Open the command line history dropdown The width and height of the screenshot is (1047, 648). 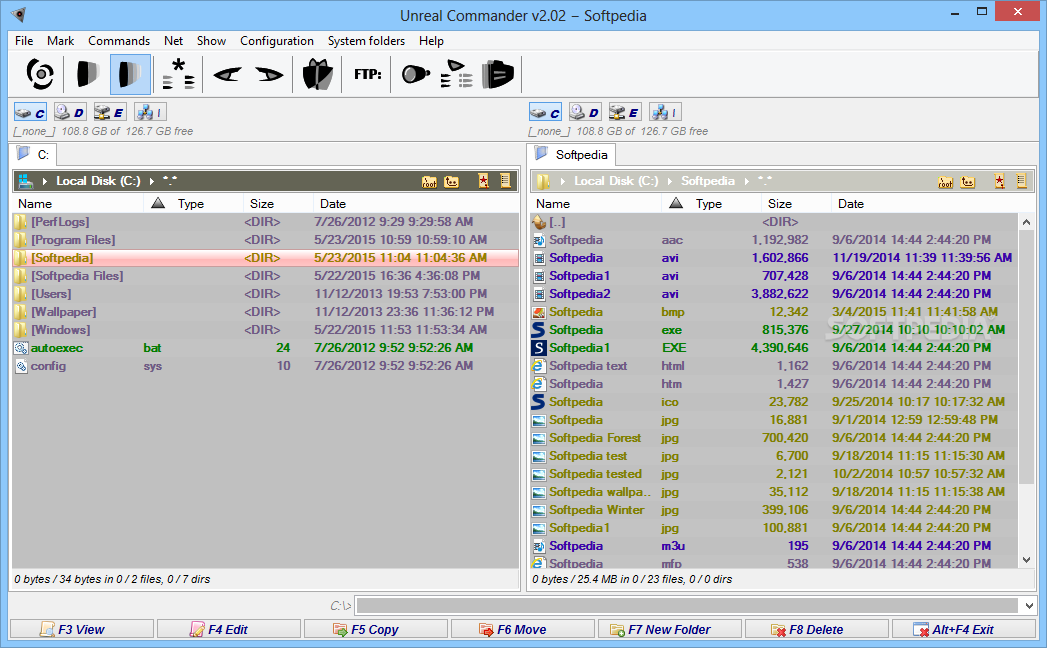[1028, 606]
